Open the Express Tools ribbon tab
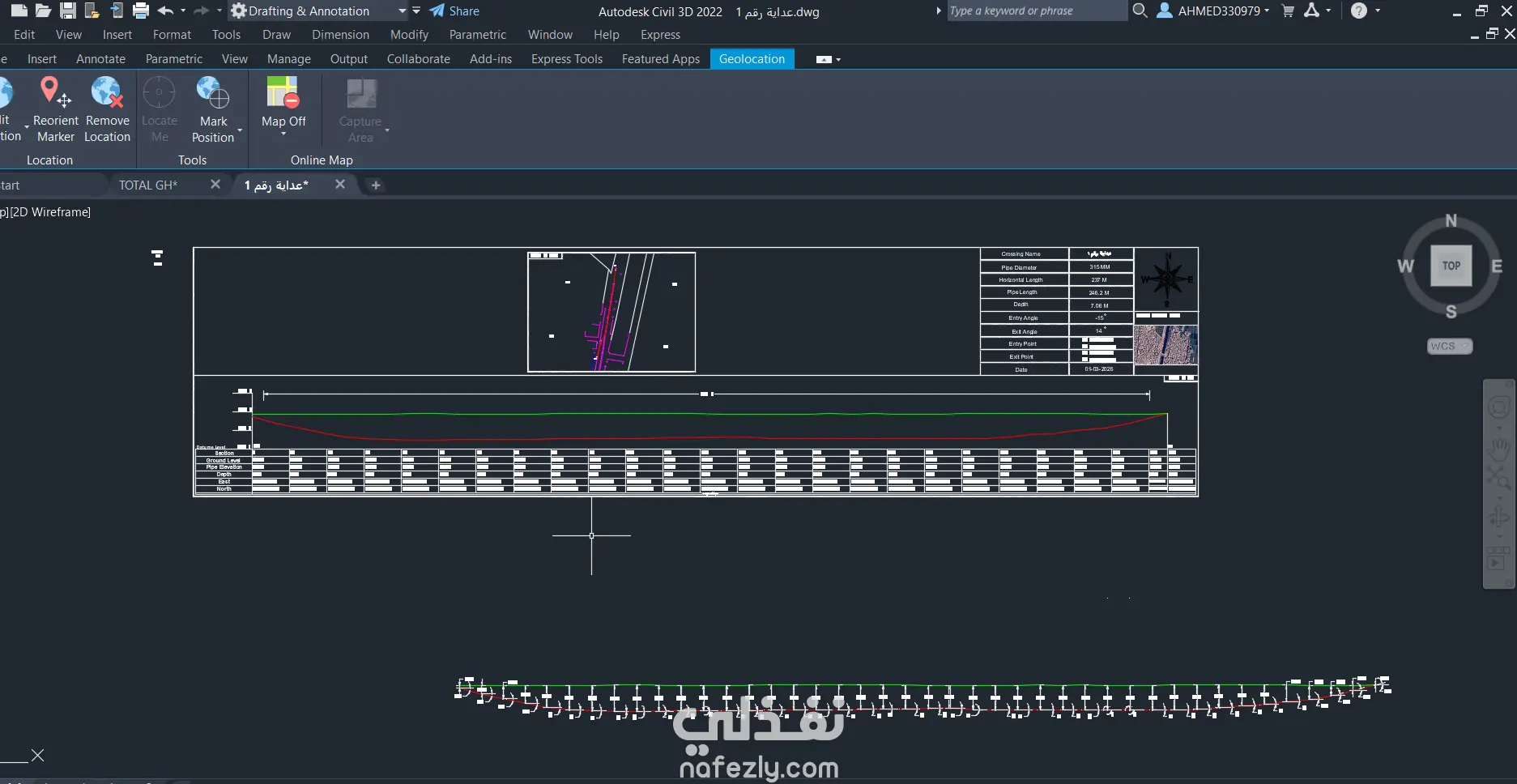This screenshot has width=1517, height=784. [566, 59]
